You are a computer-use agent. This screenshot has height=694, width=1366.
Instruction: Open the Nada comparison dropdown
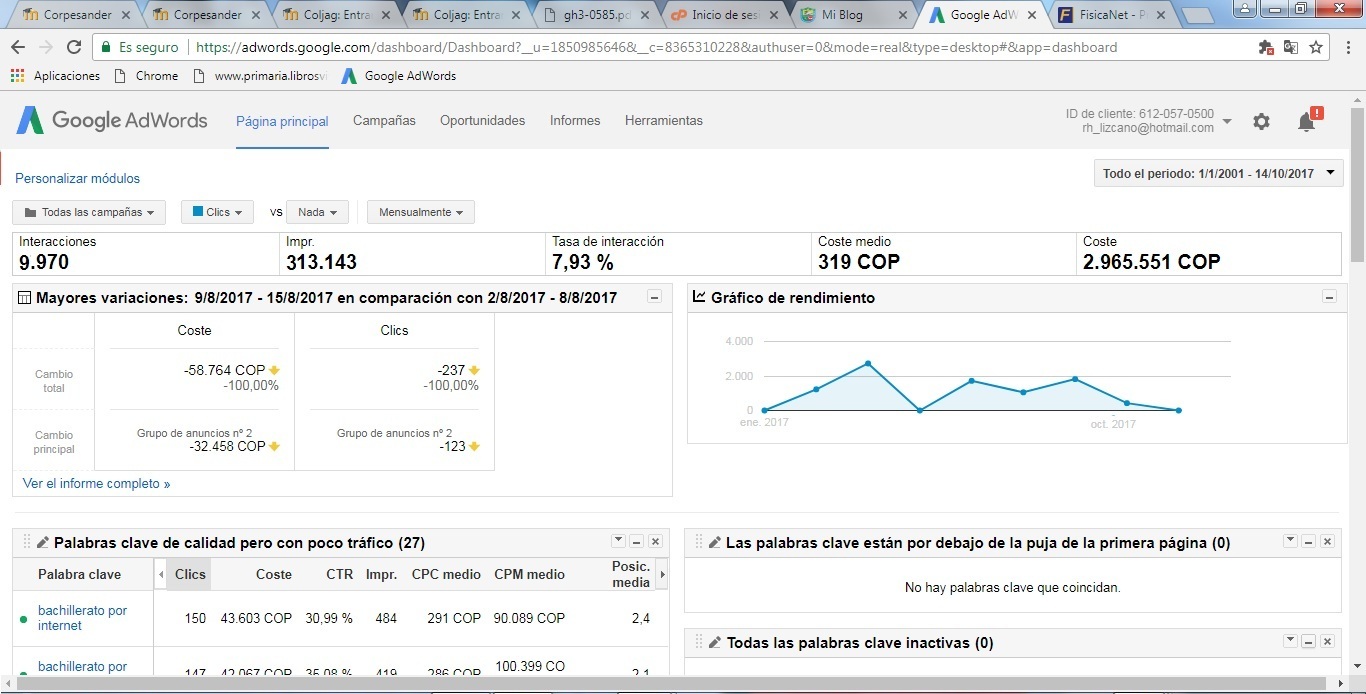point(317,212)
